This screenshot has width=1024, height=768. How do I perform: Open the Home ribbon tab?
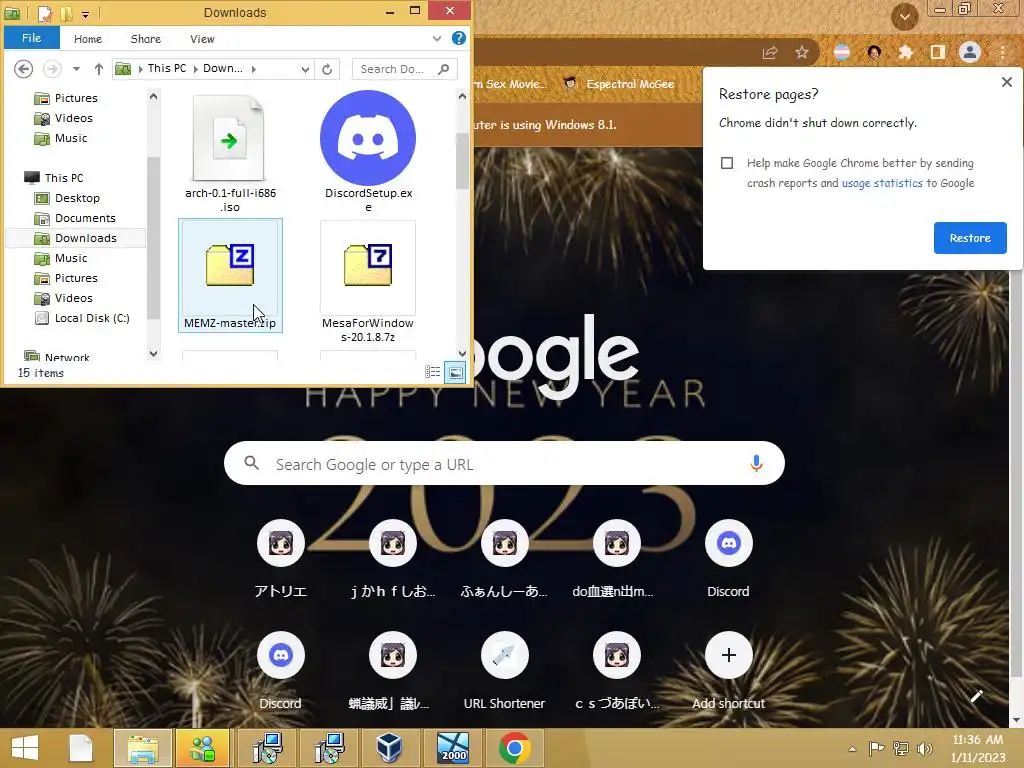(x=88, y=39)
